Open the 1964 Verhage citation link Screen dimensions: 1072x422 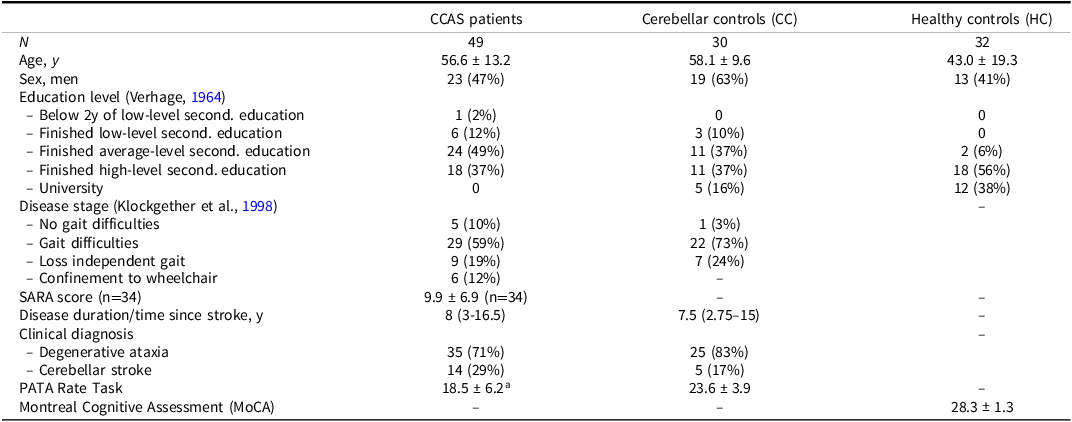click(x=209, y=96)
